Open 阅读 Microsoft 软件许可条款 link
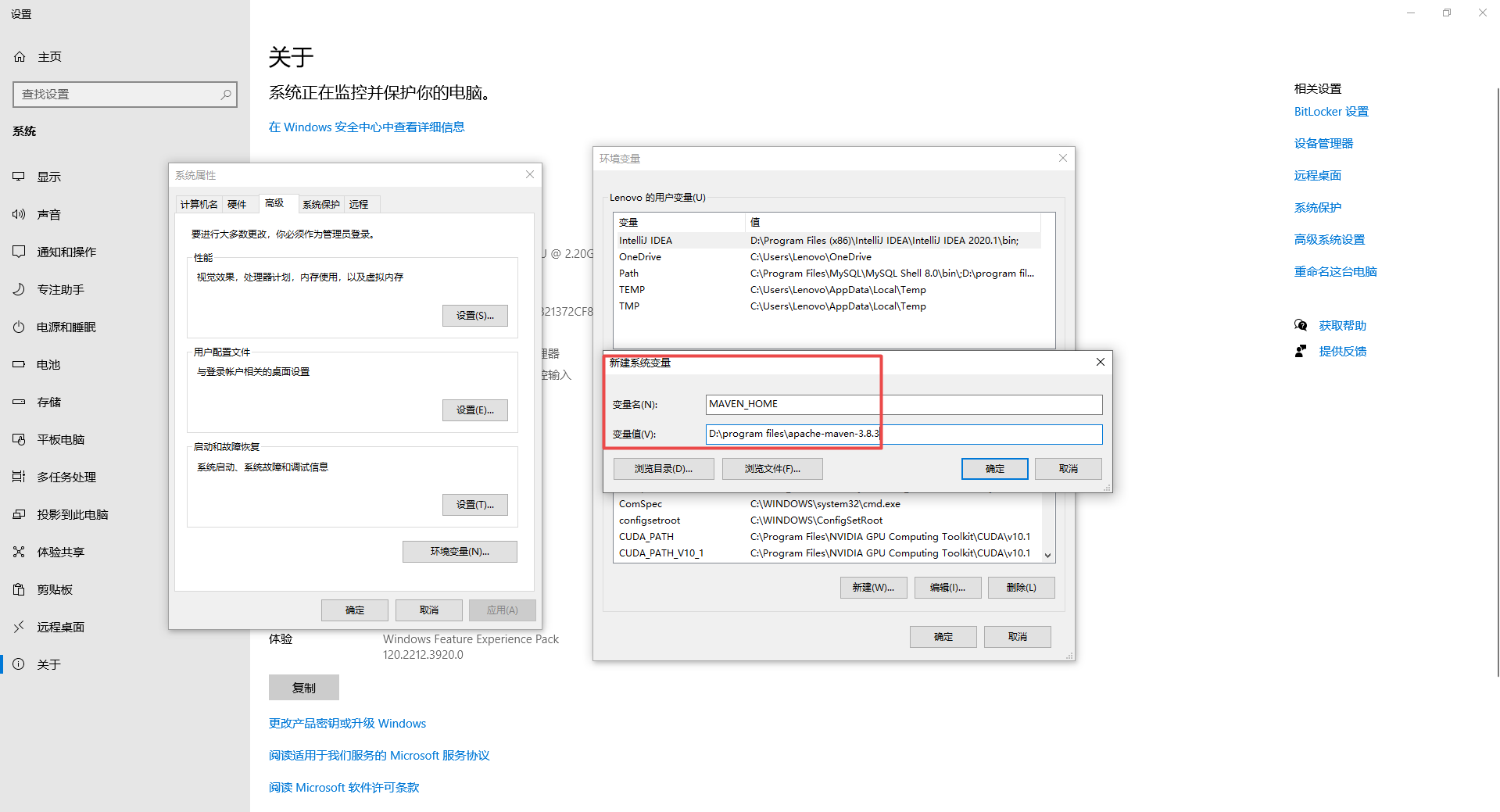1500x812 pixels. pyautogui.click(x=344, y=788)
